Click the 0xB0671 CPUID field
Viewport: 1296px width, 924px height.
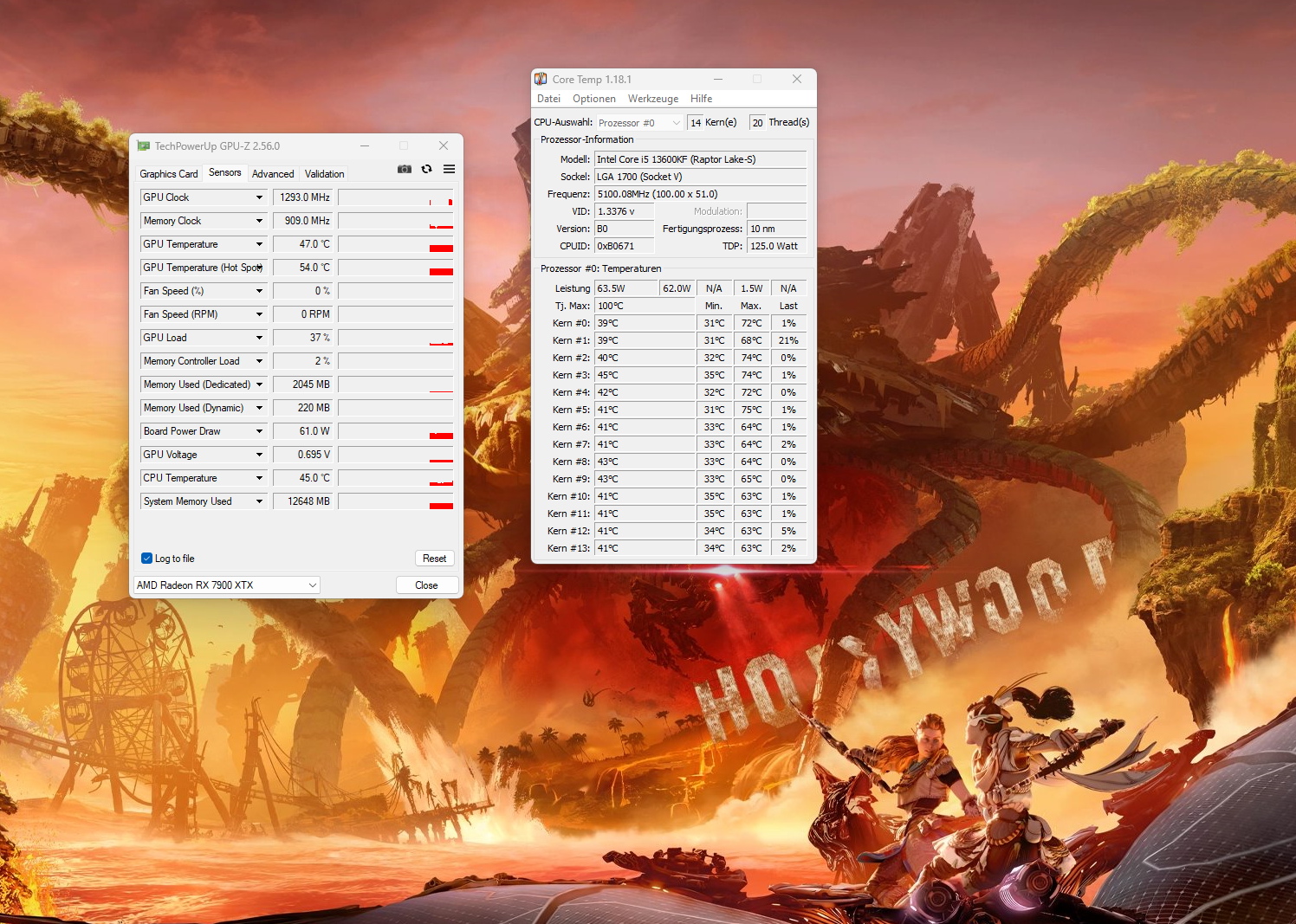625,246
